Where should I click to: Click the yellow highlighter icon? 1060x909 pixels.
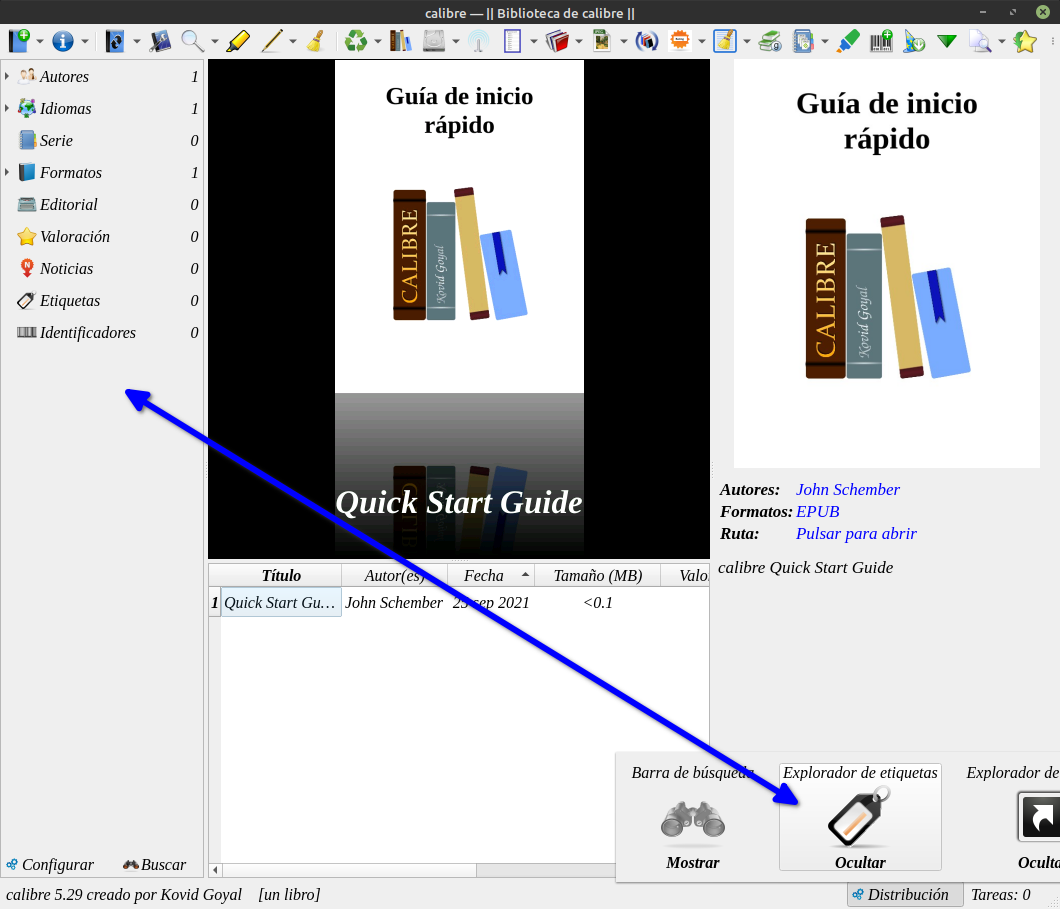[238, 41]
